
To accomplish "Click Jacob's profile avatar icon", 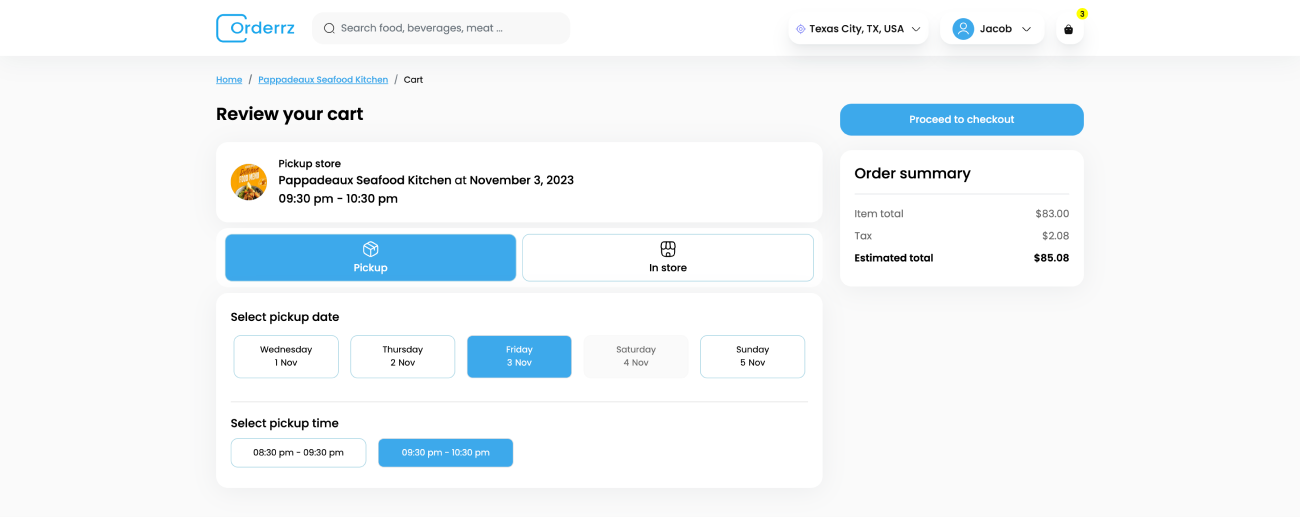I will (963, 29).
